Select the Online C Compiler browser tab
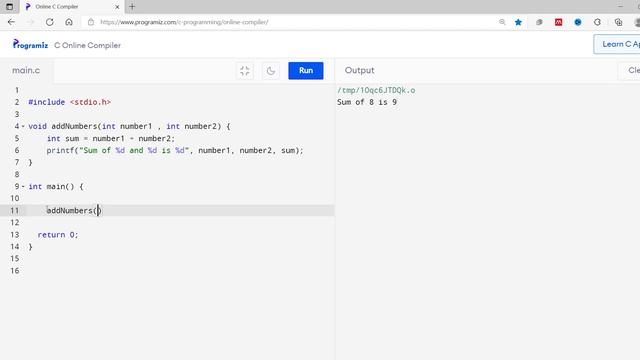 71,7
